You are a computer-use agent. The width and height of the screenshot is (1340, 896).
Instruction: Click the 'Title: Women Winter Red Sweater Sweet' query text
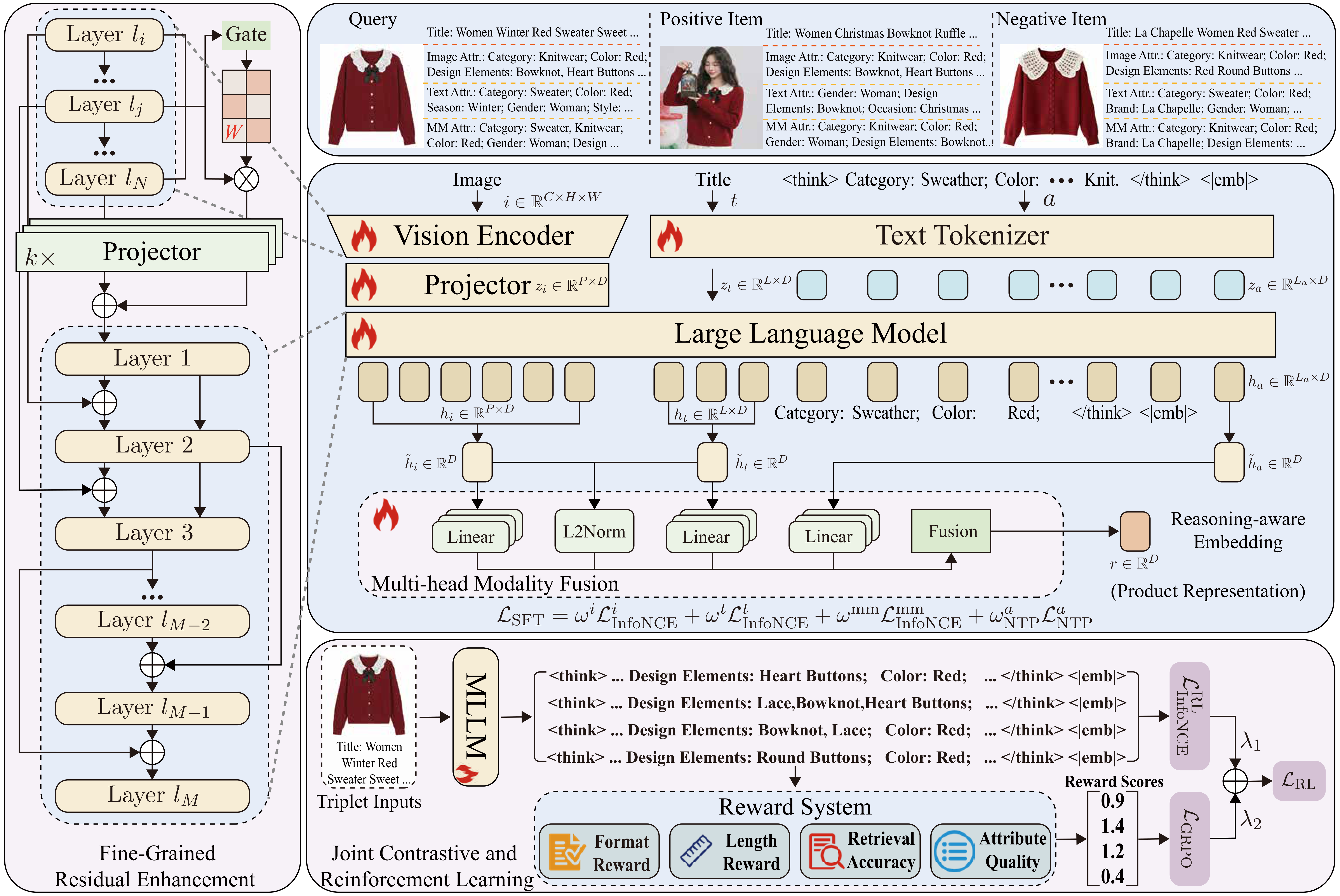[x=533, y=33]
